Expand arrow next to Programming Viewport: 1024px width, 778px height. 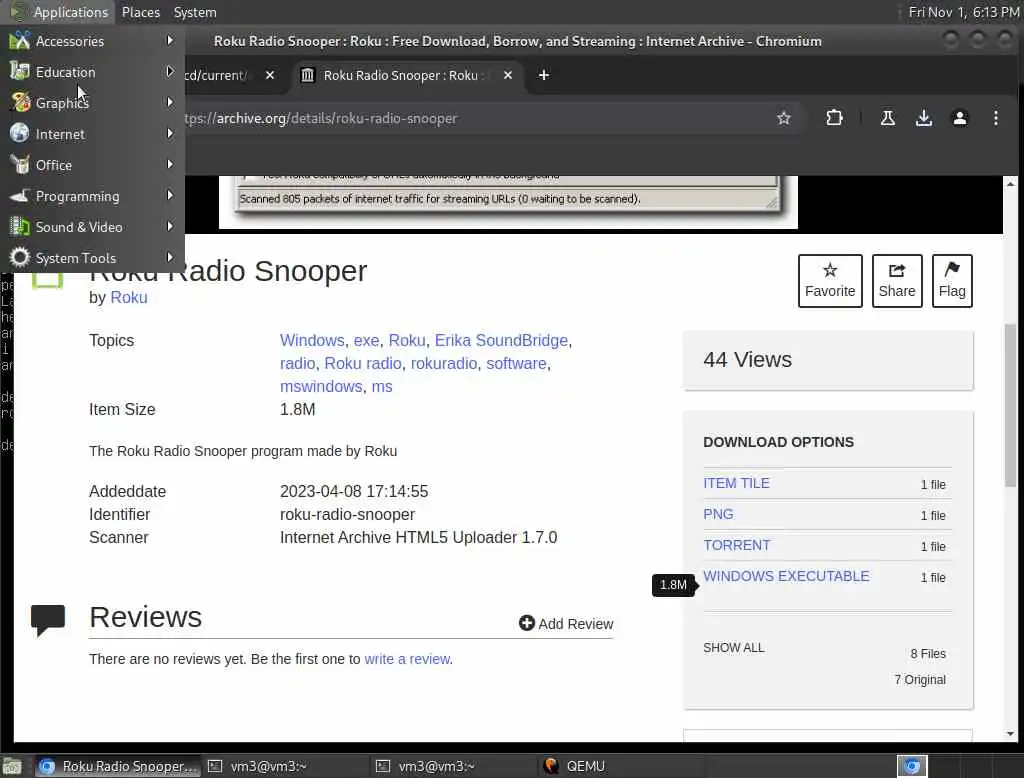(170, 195)
